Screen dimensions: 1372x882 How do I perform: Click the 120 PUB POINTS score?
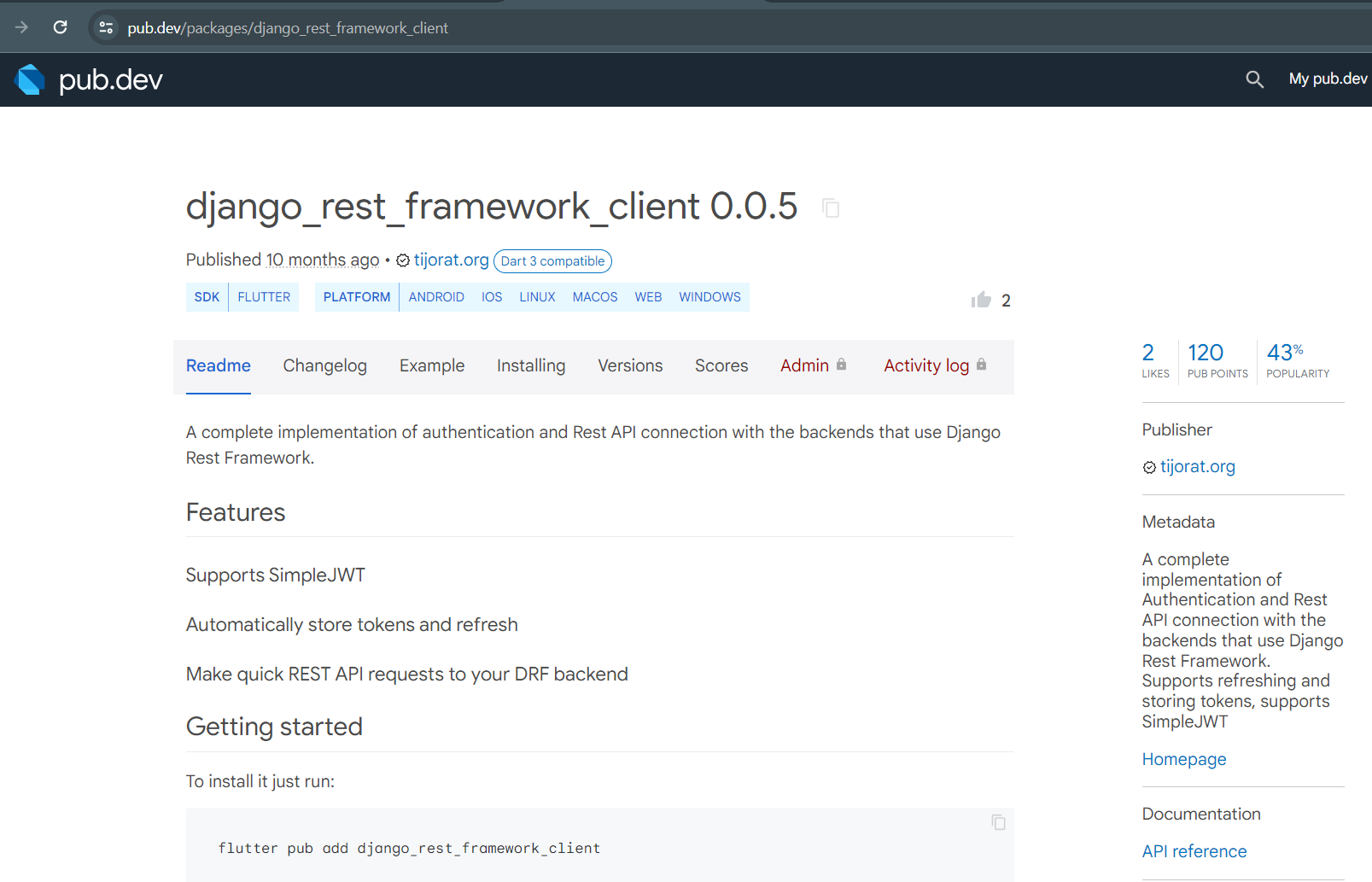[x=1217, y=360]
